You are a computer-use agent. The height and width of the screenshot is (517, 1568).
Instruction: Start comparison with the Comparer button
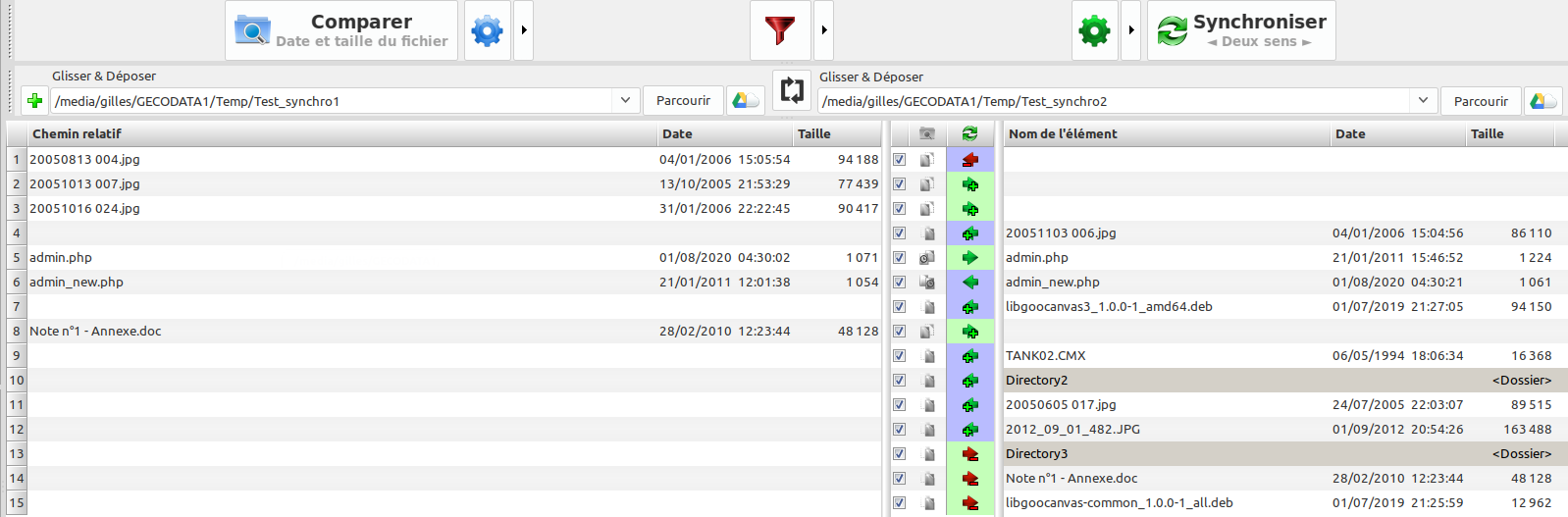point(341,30)
